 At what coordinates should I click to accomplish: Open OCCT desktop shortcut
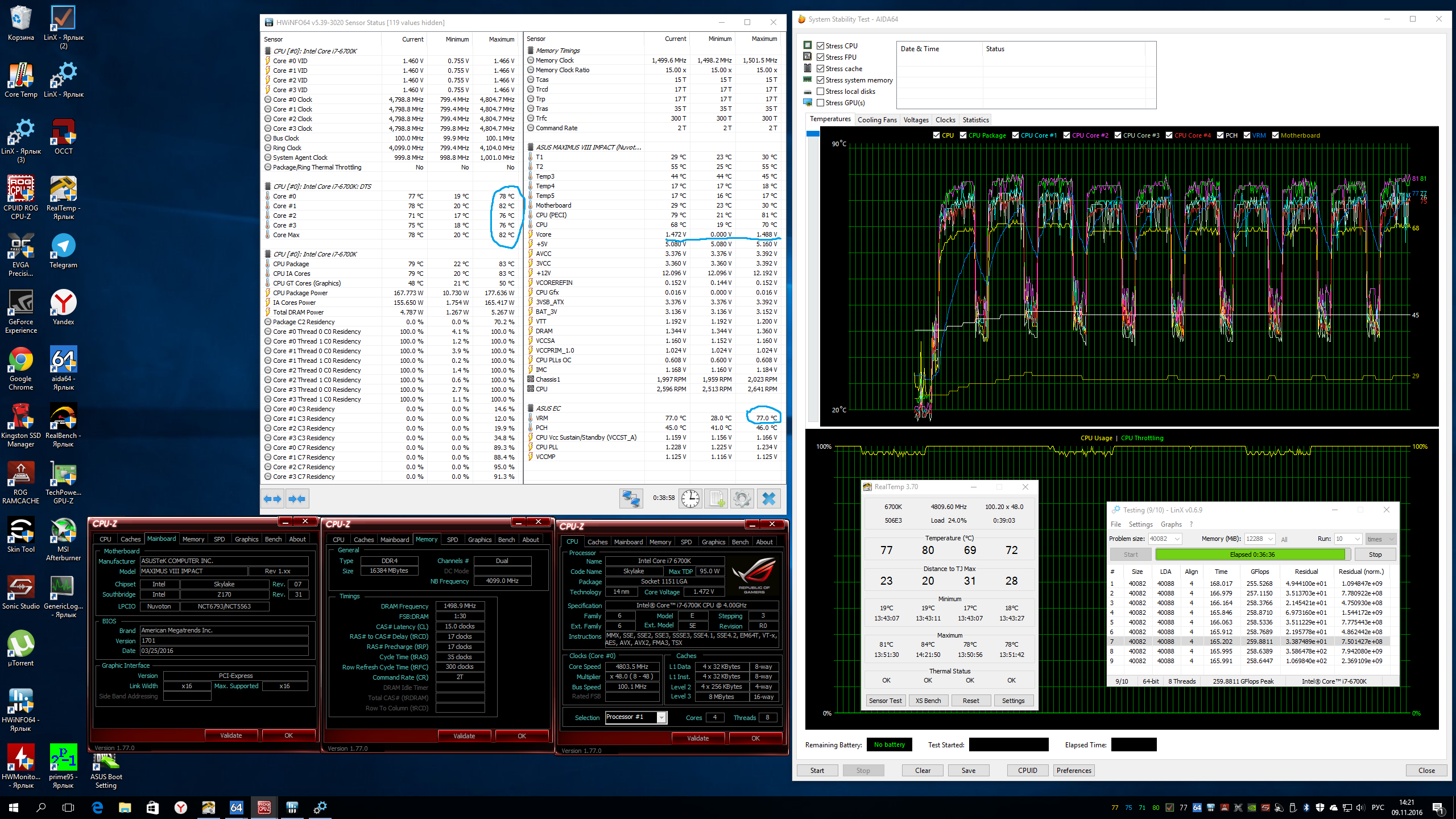coord(63,136)
